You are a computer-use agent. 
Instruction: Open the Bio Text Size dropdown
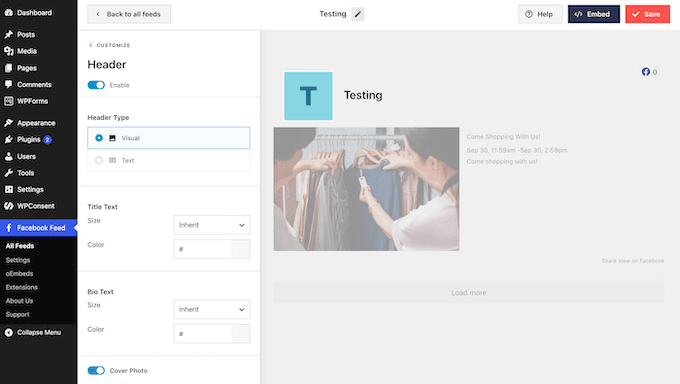[x=212, y=309]
